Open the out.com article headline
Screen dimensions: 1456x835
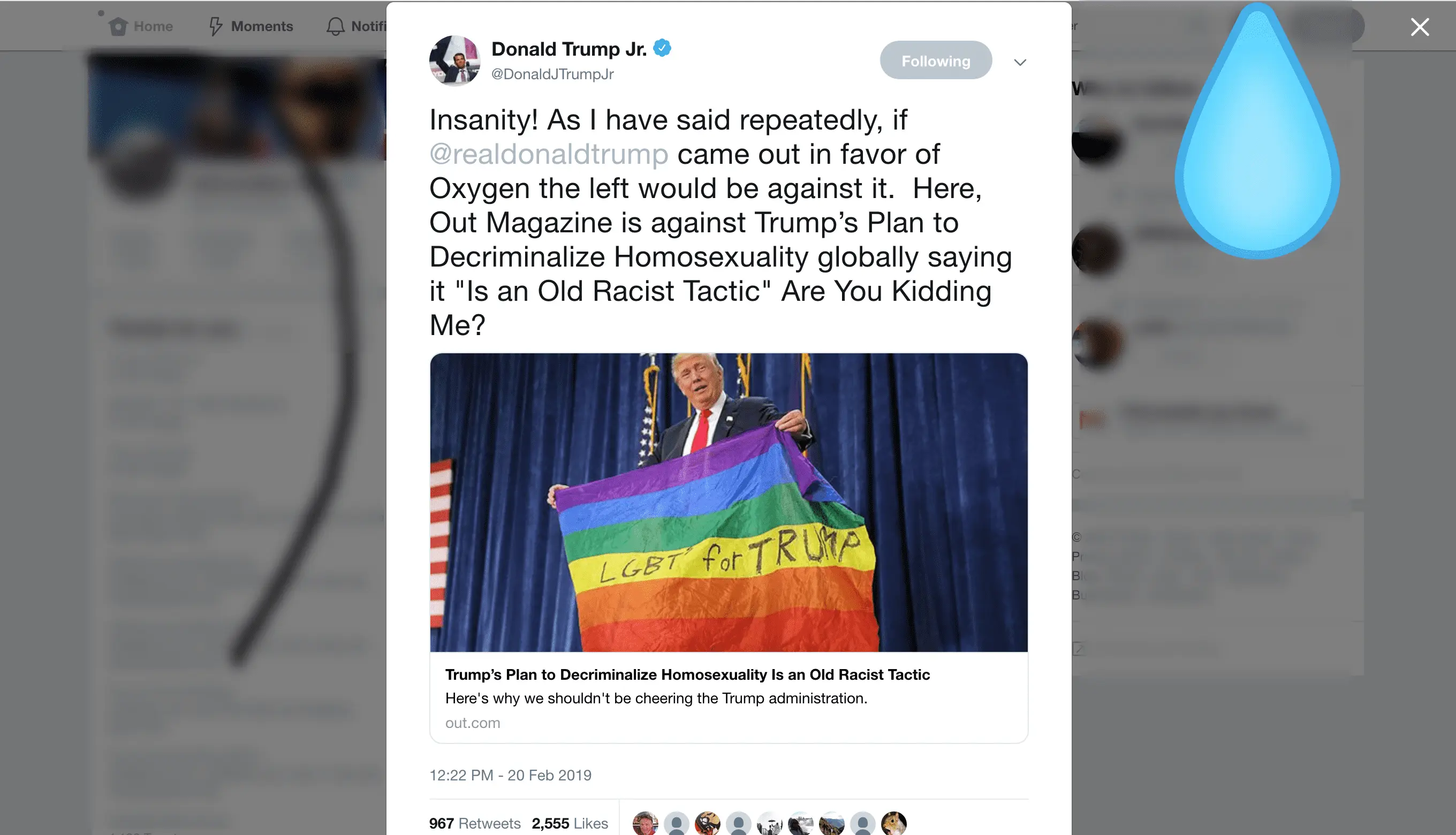click(x=687, y=675)
